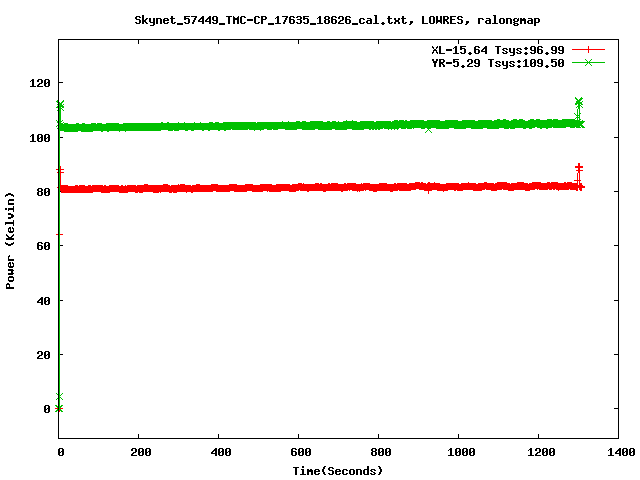
Task: Click the green outlier marker near 920 seconds
Action: tap(428, 130)
